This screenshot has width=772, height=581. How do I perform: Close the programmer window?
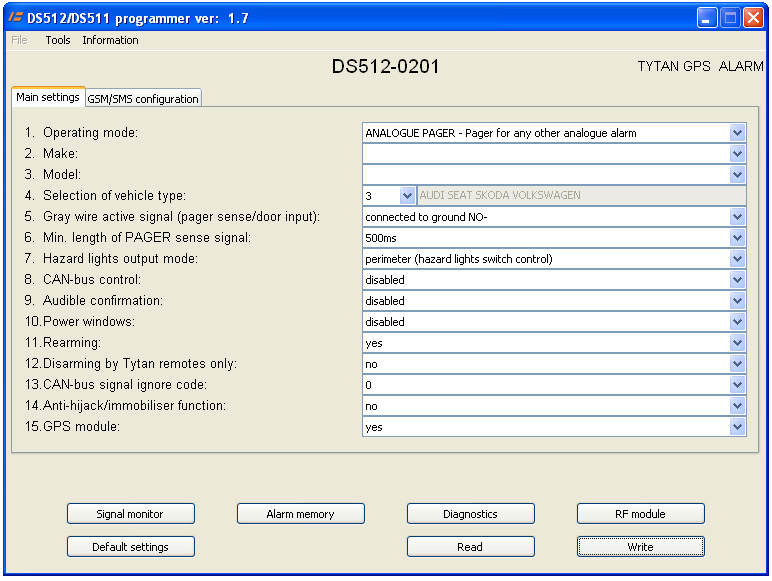(754, 18)
